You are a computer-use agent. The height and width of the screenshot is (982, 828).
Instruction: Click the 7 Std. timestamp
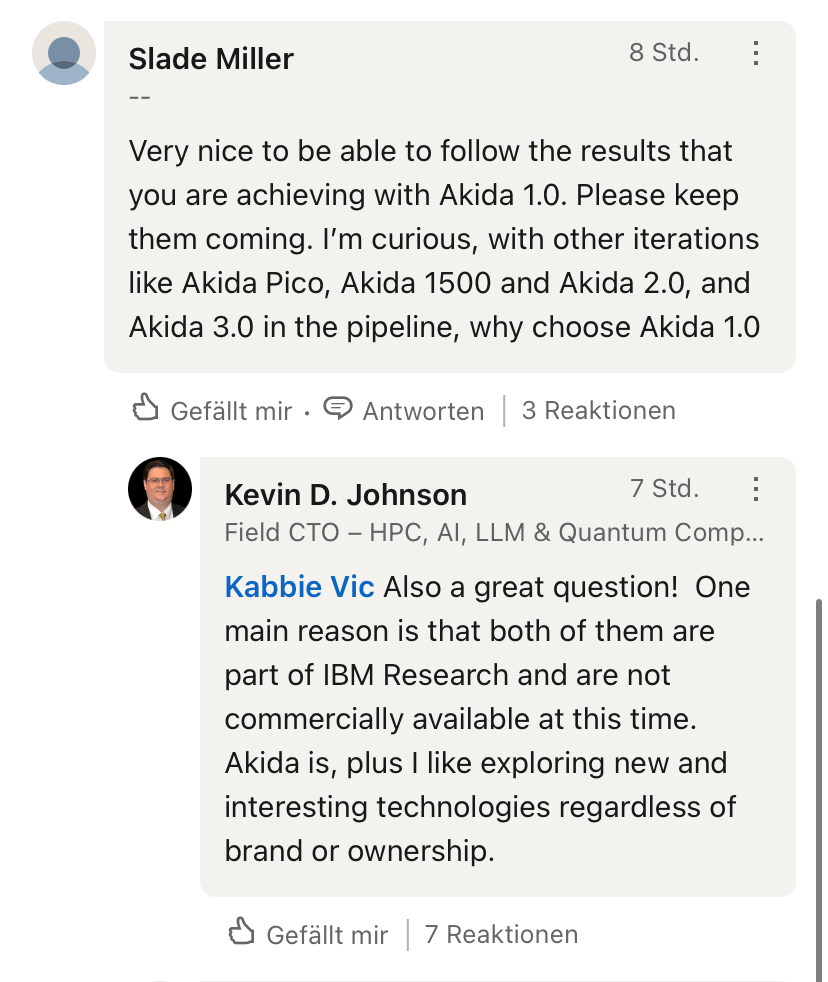click(x=664, y=489)
